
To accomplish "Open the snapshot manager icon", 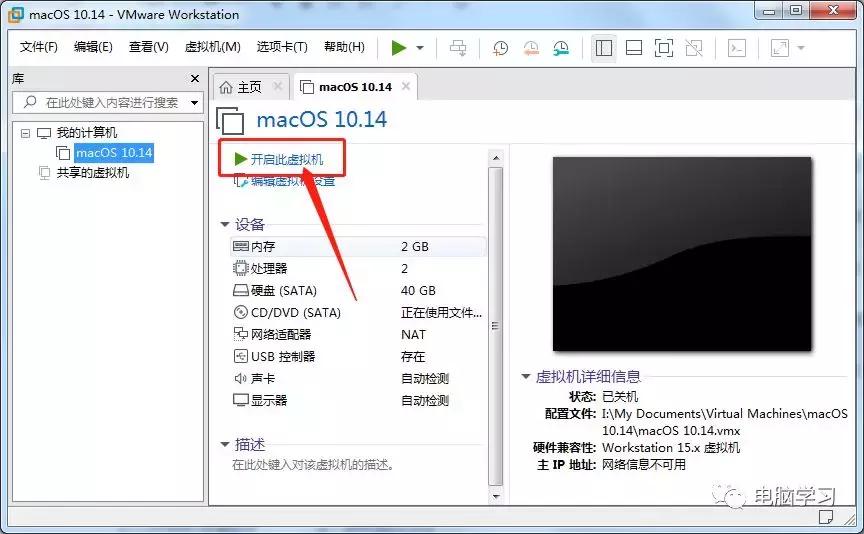I will coord(561,48).
